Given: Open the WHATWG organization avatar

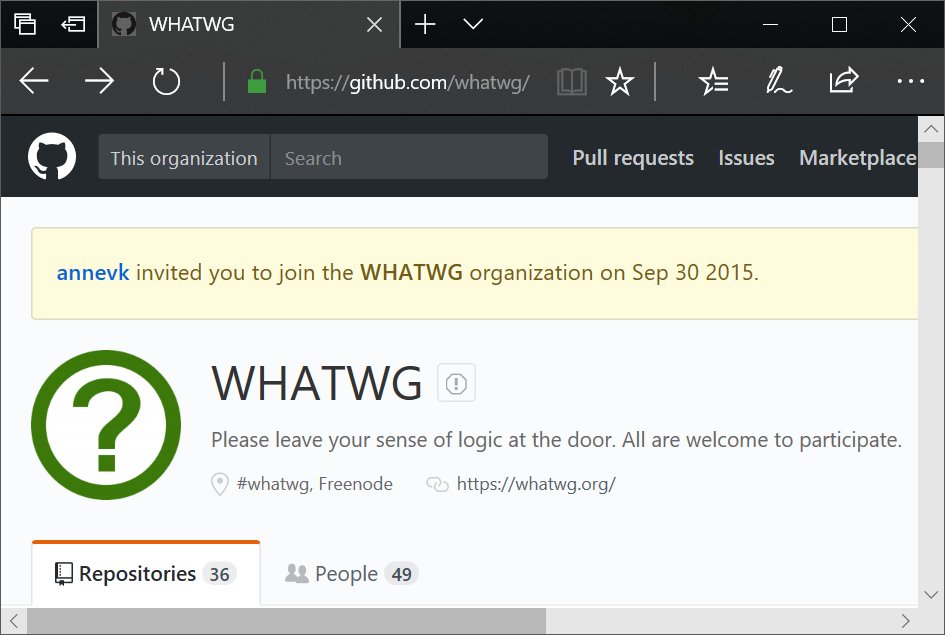Looking at the screenshot, I should click(105, 425).
